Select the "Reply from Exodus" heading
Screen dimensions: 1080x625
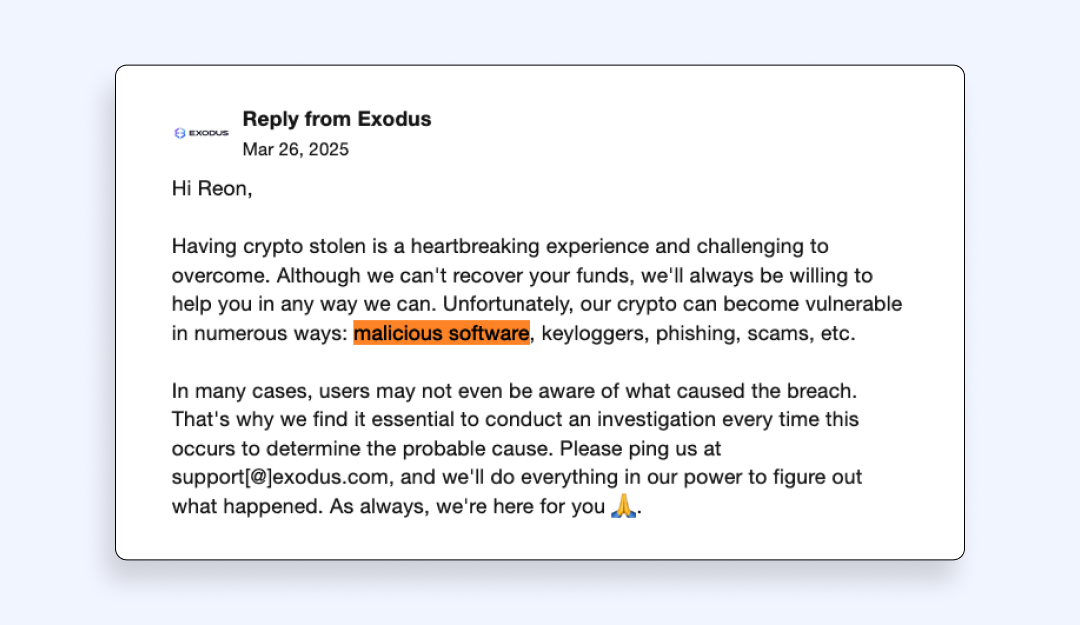[337, 119]
